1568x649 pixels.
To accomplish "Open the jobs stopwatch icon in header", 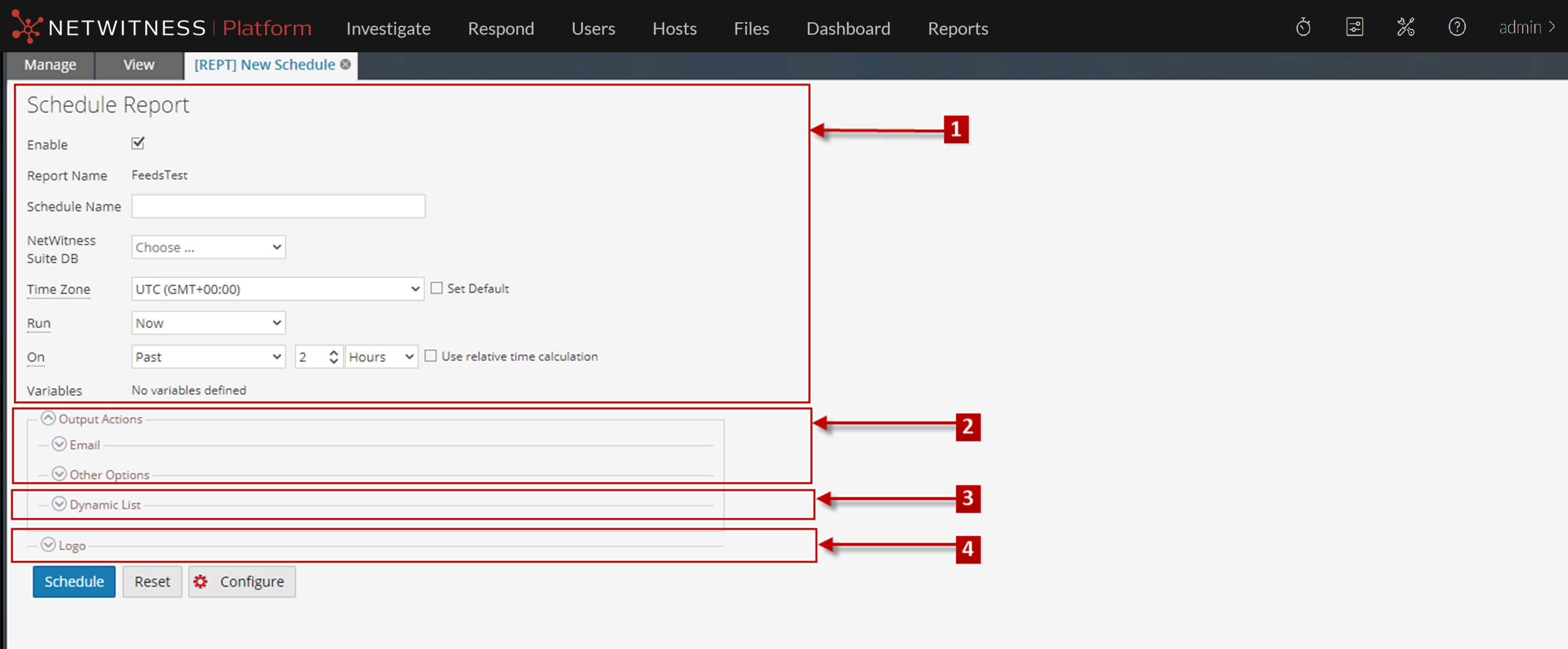I will click(1303, 27).
